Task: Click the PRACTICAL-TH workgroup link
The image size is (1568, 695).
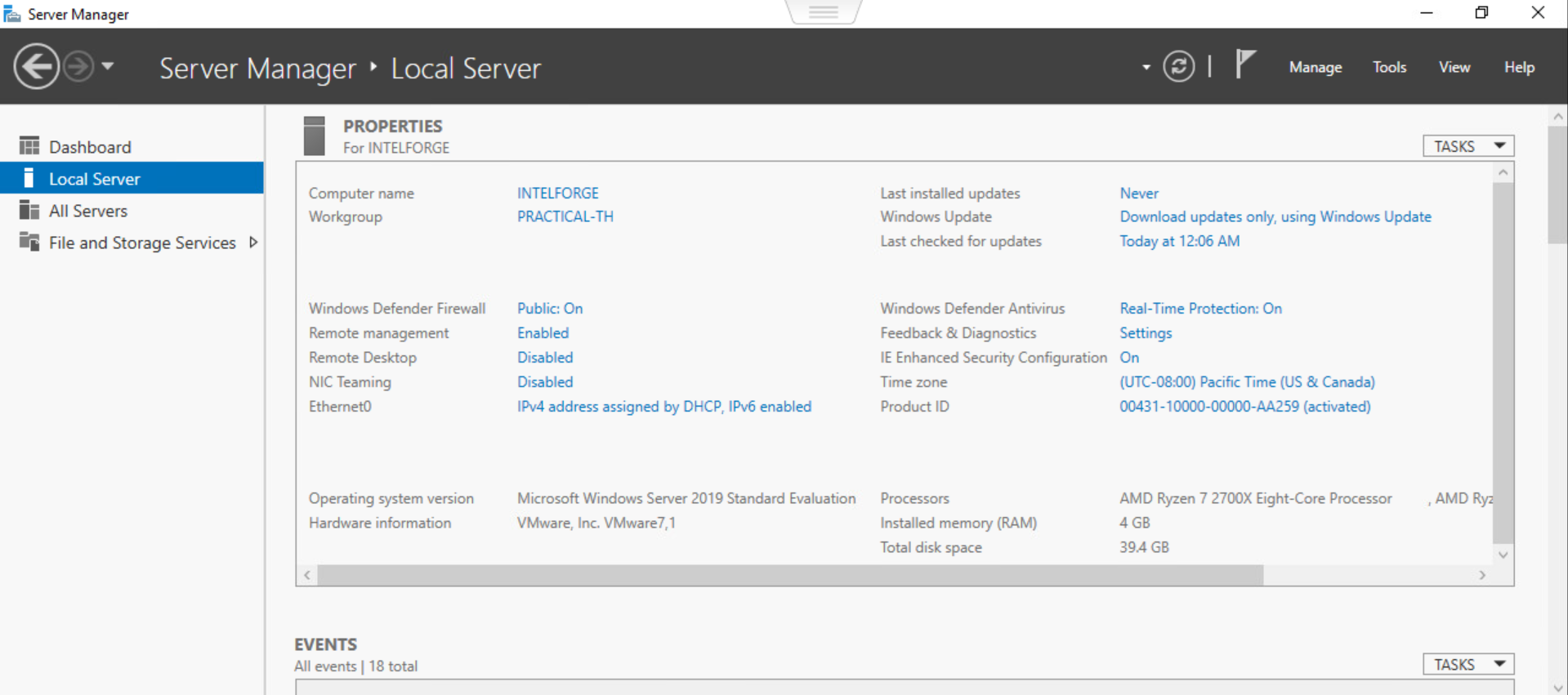Action: click(x=565, y=216)
